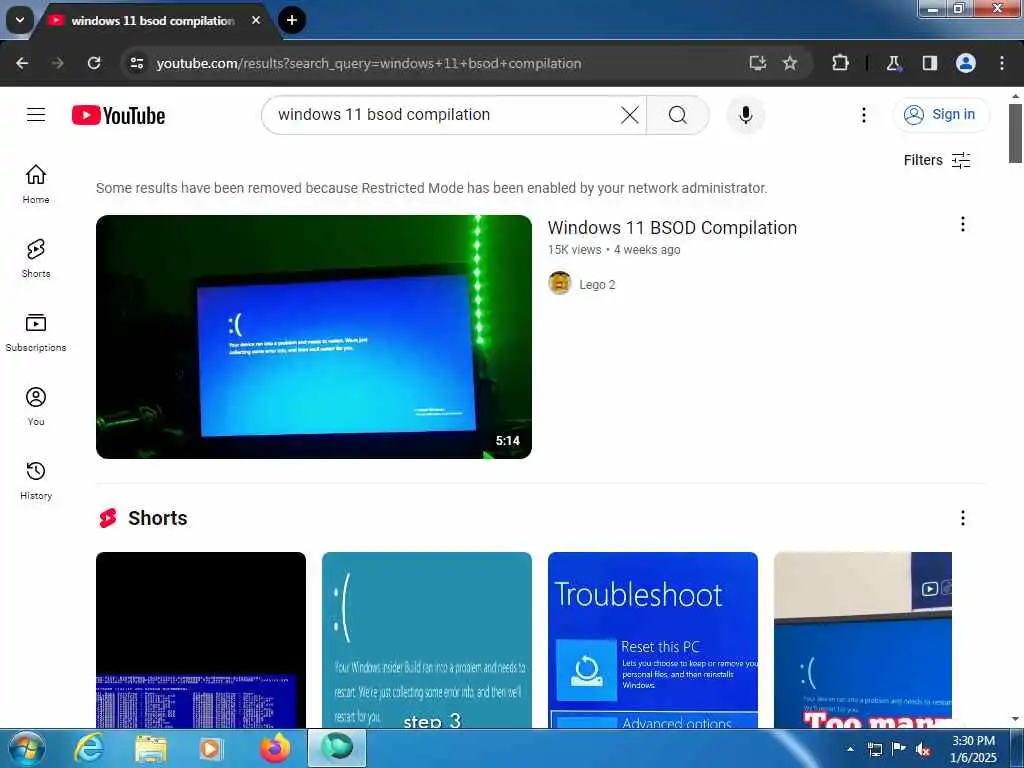
Task: Click the page vertical scrollbar thumb
Action: (x=1015, y=133)
